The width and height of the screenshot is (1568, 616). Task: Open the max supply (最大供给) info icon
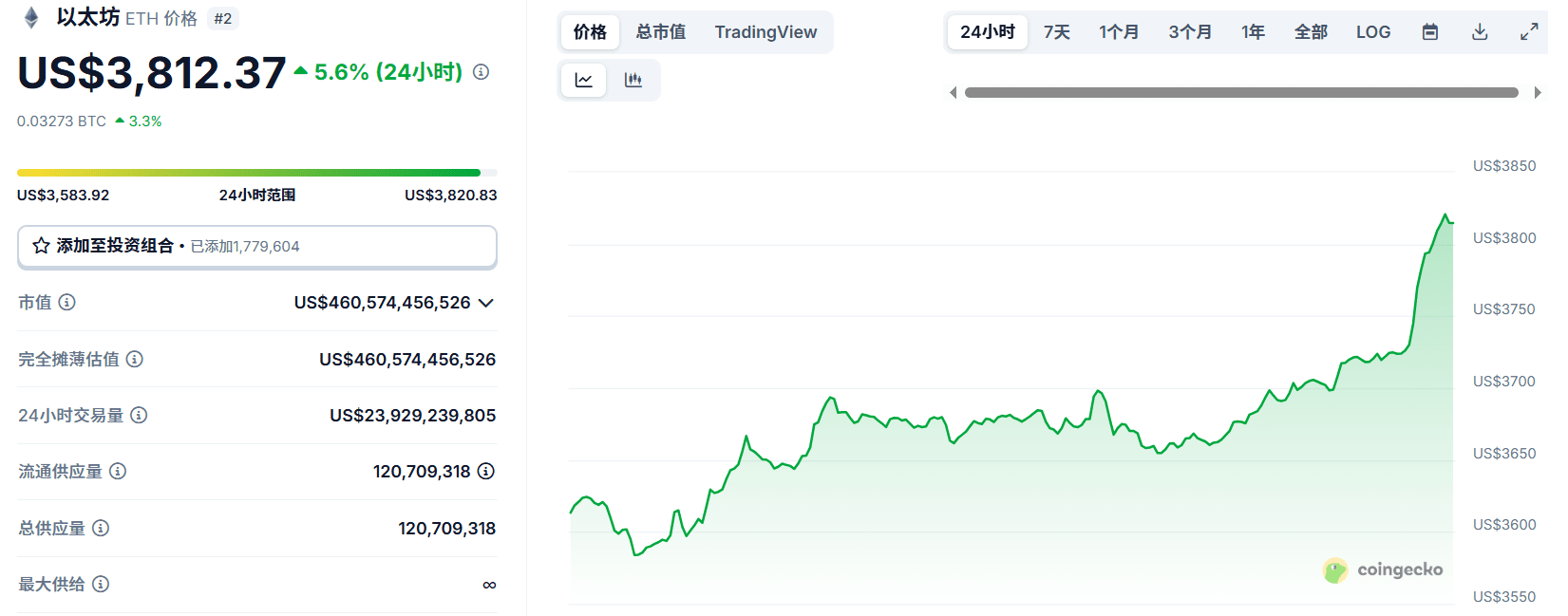(x=101, y=584)
